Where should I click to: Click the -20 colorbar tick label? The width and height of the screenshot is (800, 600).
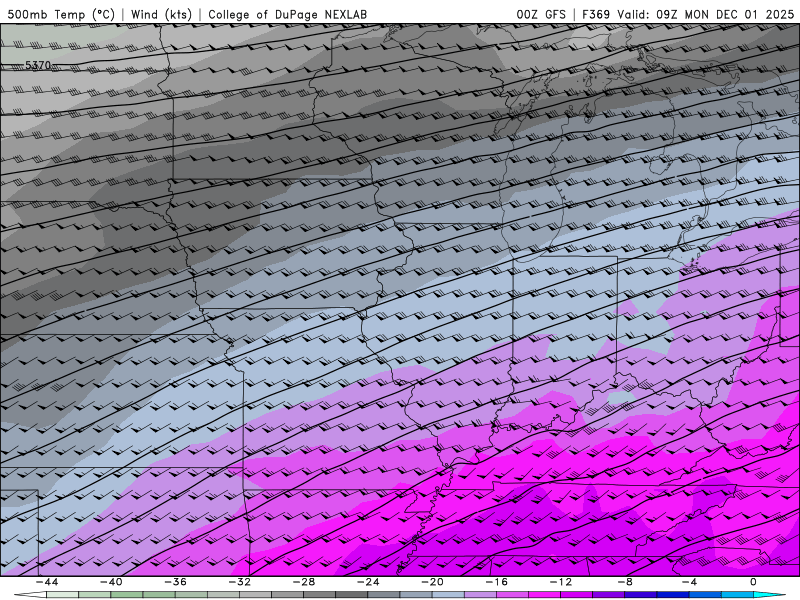click(432, 582)
